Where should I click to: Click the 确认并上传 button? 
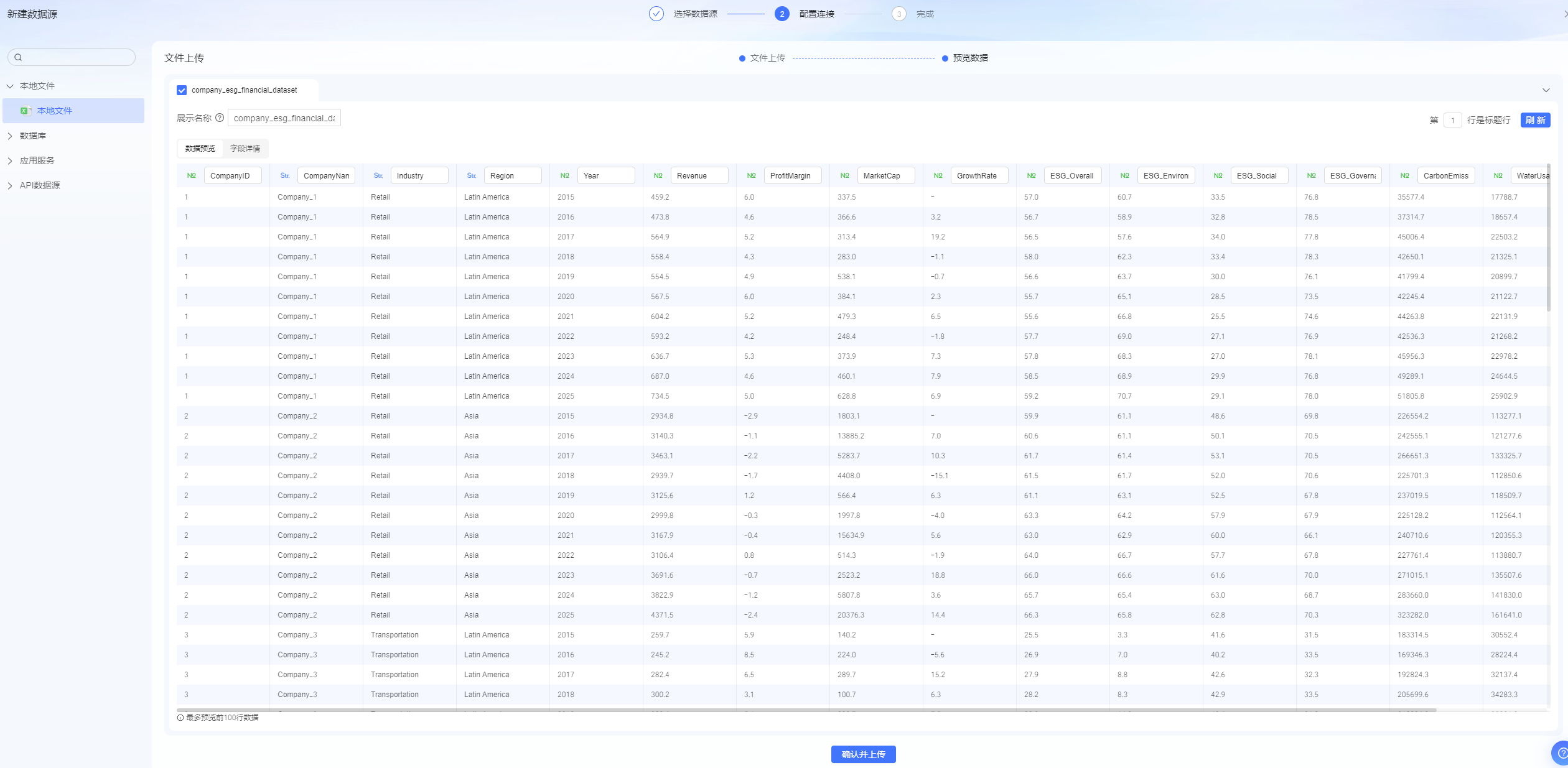[x=863, y=754]
